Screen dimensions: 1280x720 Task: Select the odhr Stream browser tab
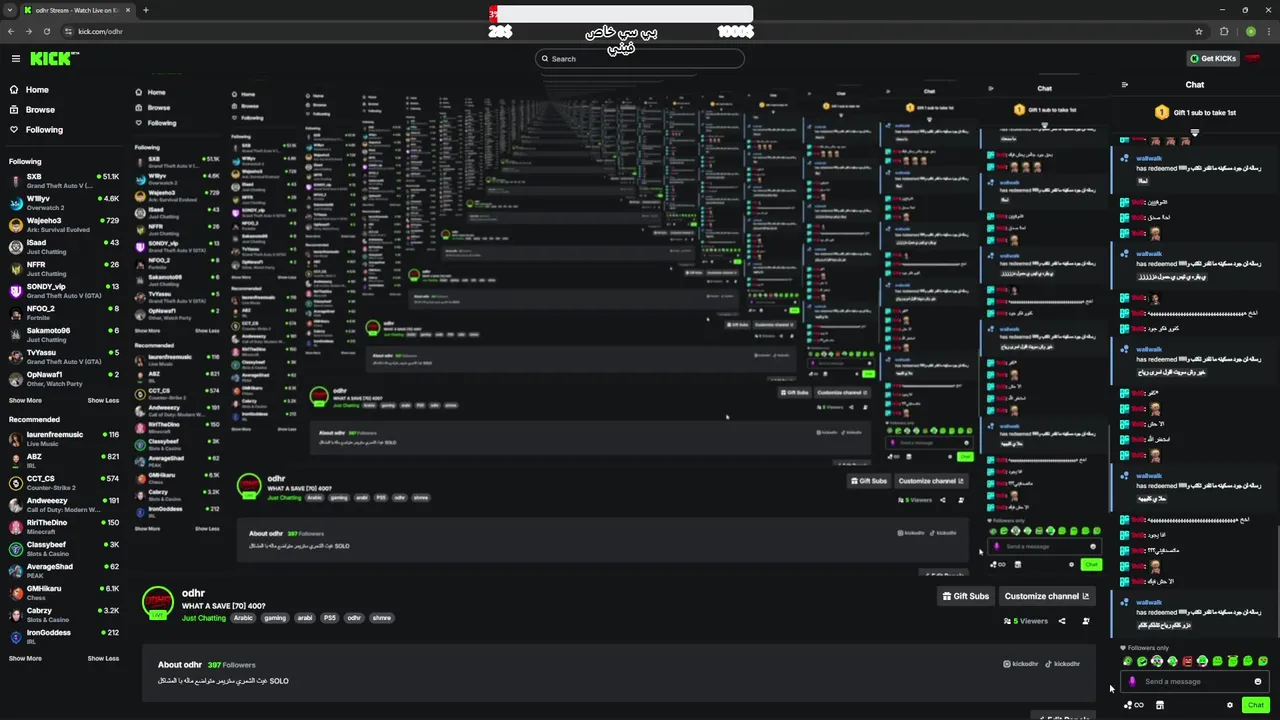(76, 10)
